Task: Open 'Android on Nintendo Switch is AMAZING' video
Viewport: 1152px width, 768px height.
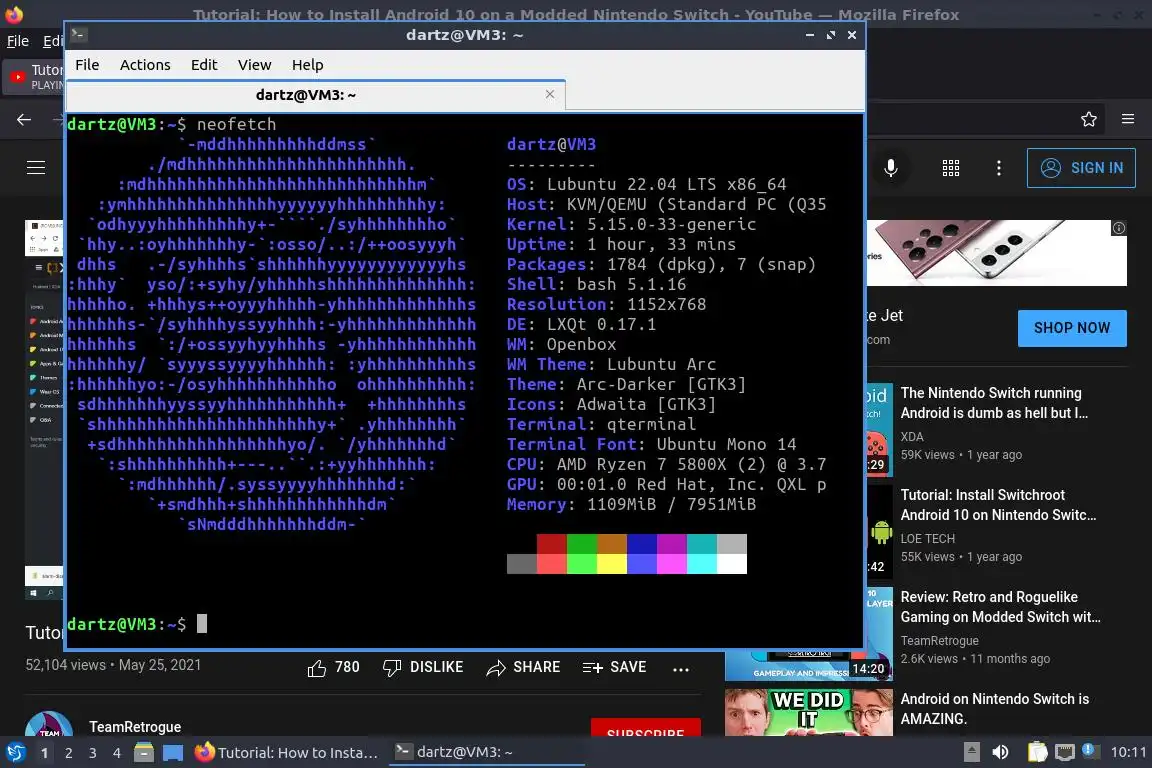Action: point(995,708)
